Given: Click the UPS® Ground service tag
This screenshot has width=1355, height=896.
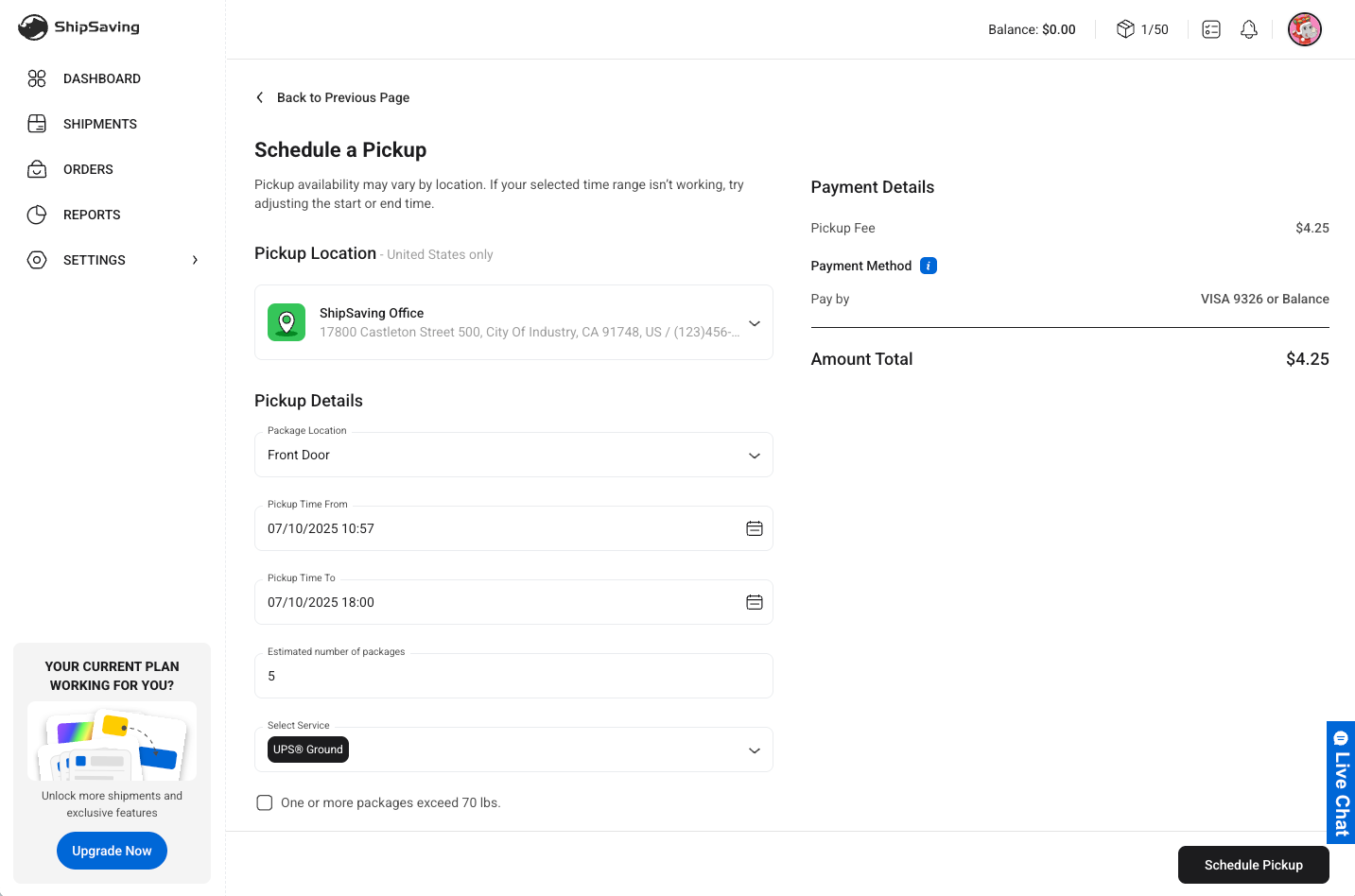Looking at the screenshot, I should coord(308,750).
